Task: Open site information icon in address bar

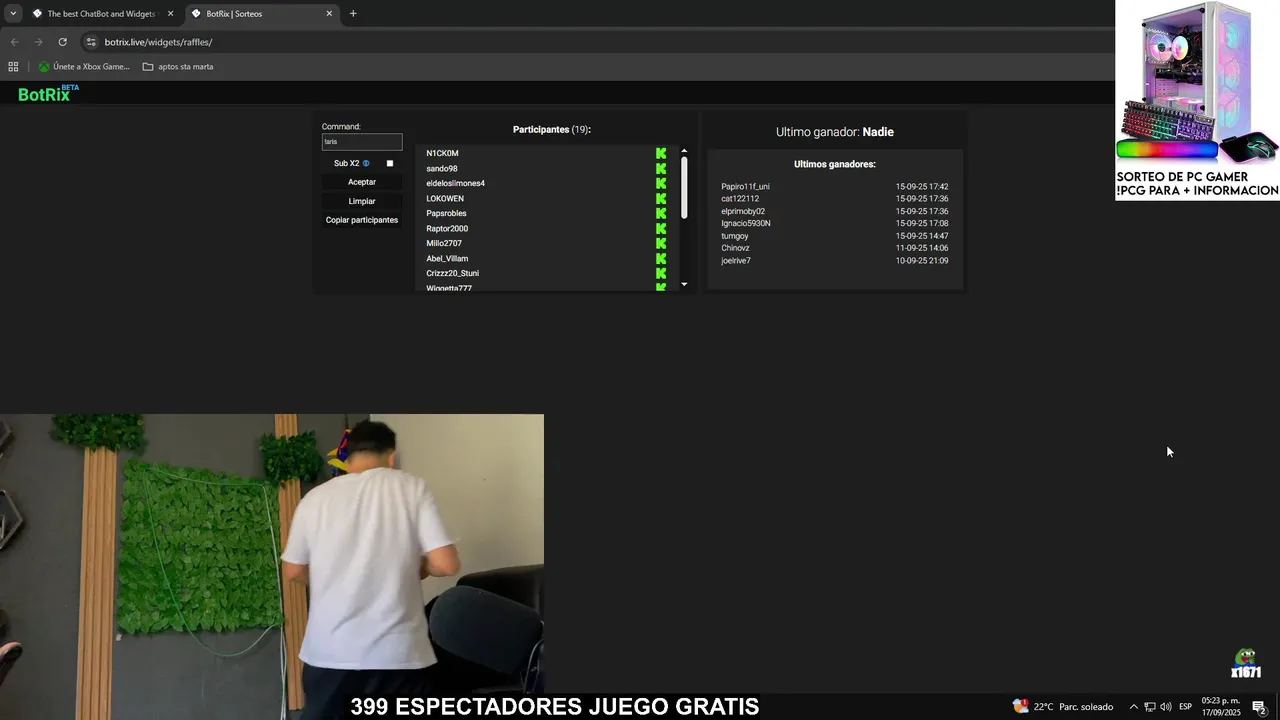Action: pyautogui.click(x=91, y=42)
